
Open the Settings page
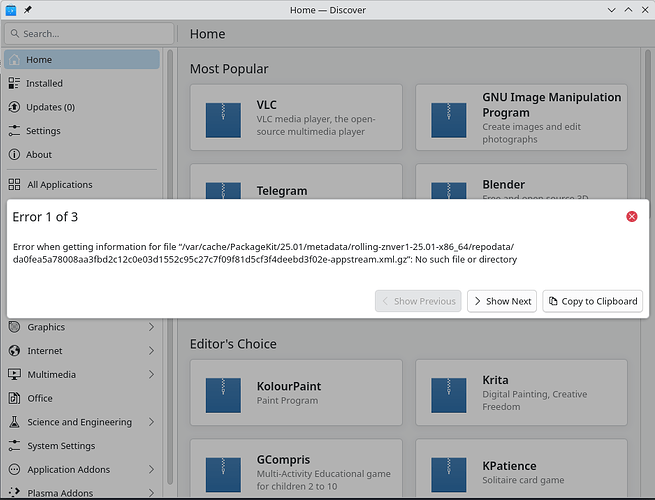point(82,131)
